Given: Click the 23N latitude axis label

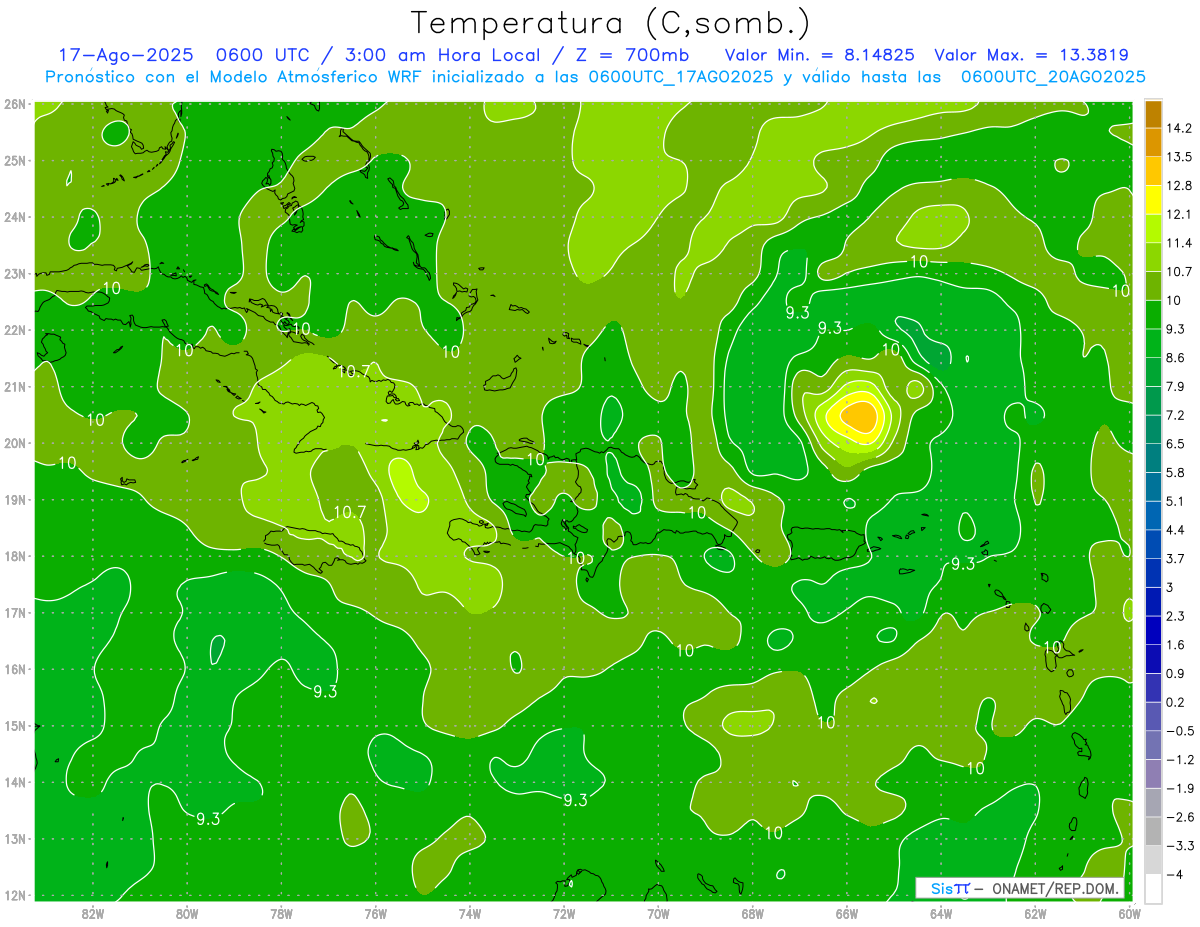Looking at the screenshot, I should [x=14, y=273].
